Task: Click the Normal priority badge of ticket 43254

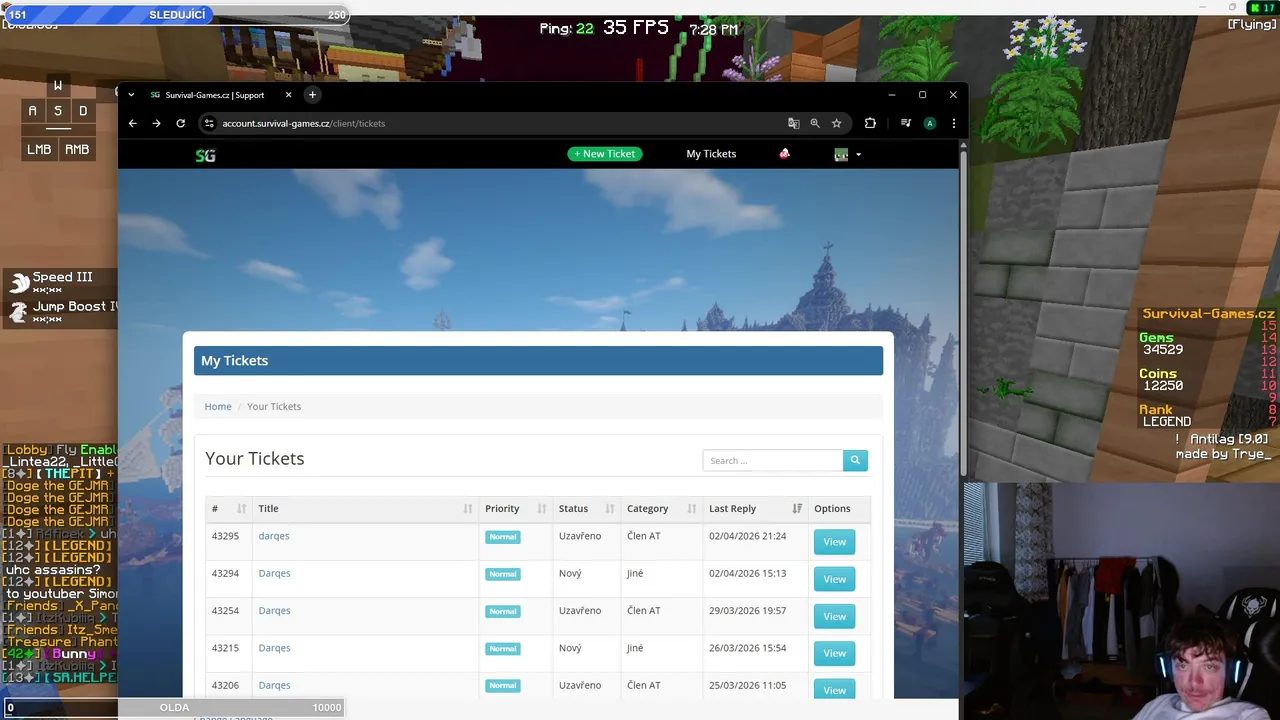Action: tap(503, 611)
